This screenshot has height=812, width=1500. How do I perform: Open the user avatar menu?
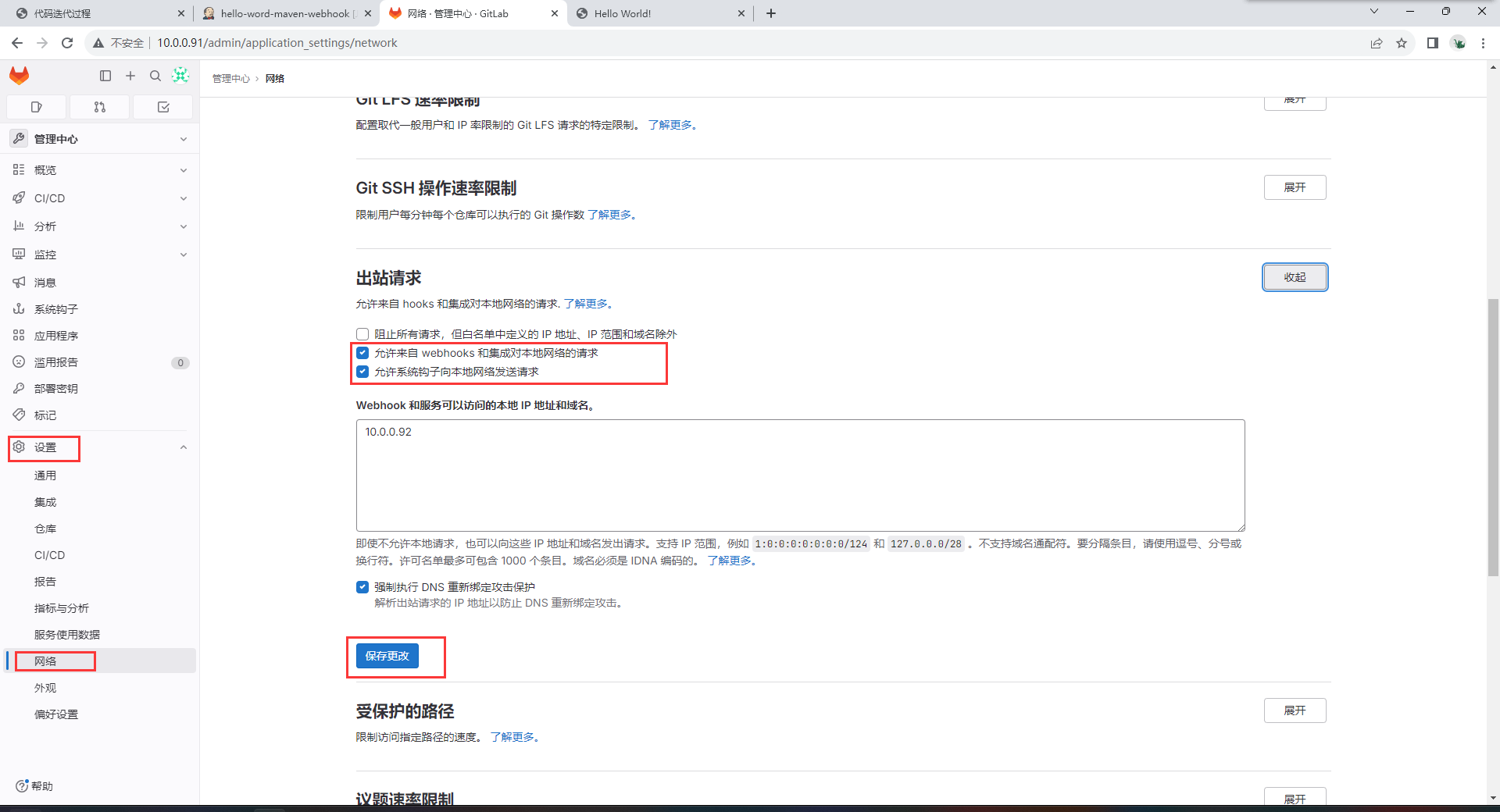click(x=180, y=75)
